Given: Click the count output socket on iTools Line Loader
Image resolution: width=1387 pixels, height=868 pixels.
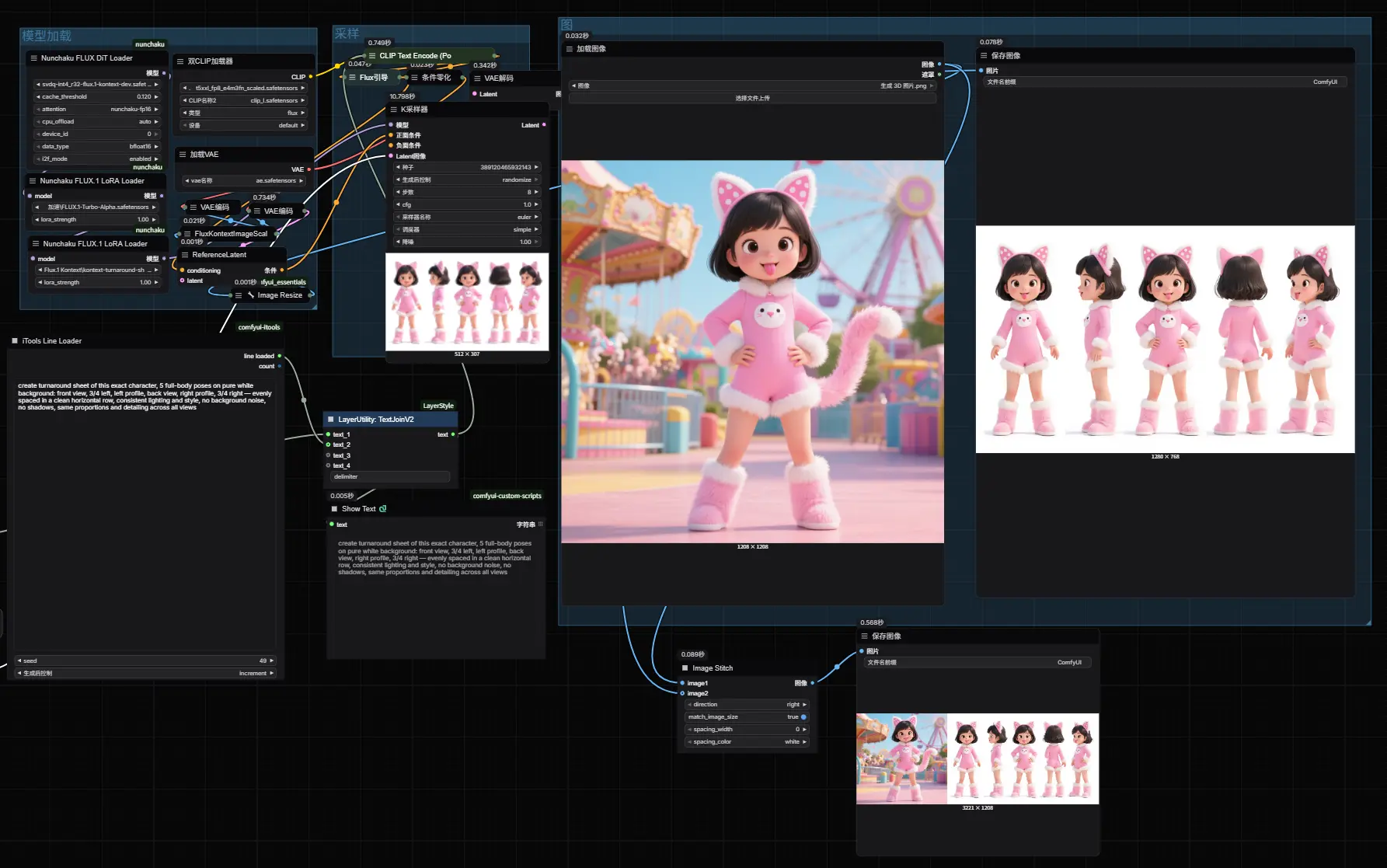Looking at the screenshot, I should point(280,366).
